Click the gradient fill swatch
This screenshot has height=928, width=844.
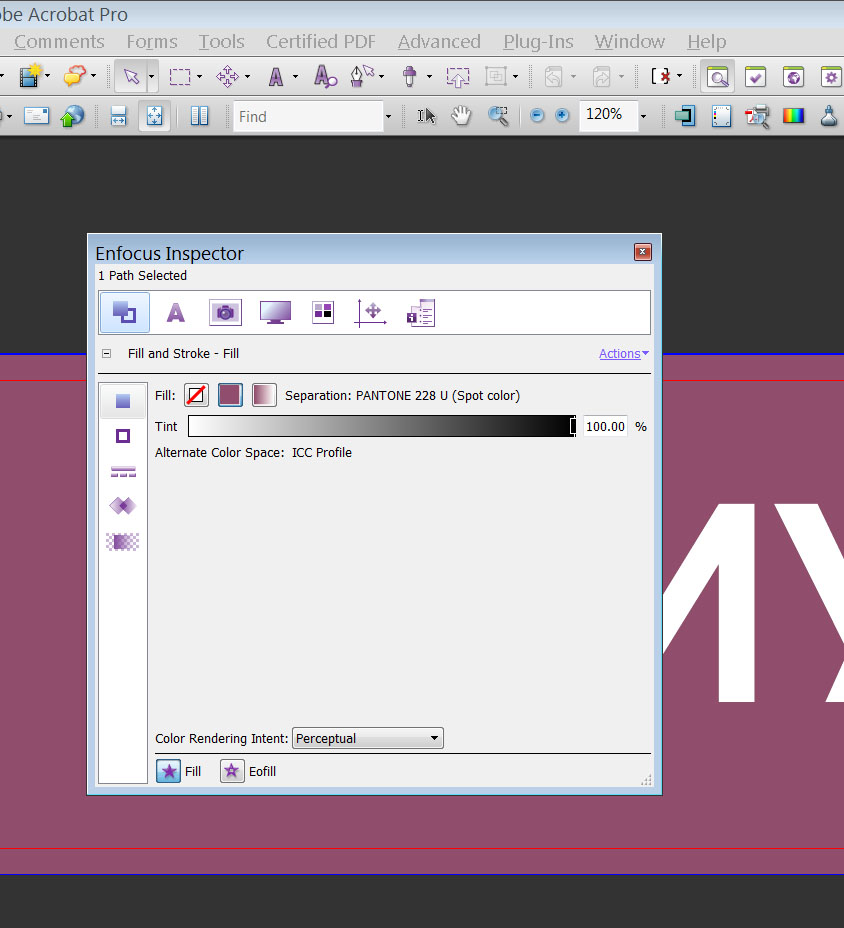pyautogui.click(x=264, y=395)
